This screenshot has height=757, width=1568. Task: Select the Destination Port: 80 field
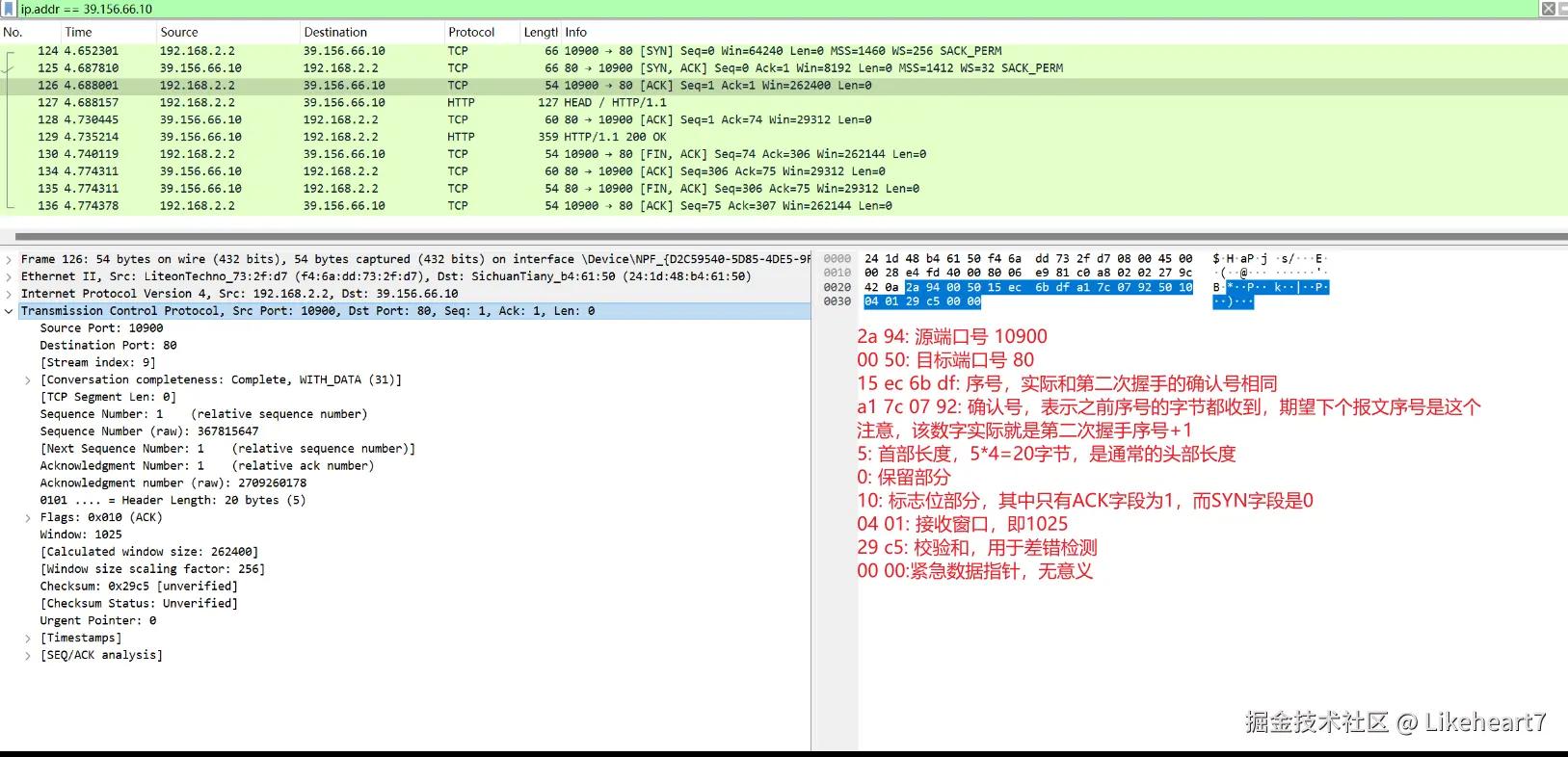tap(108, 346)
